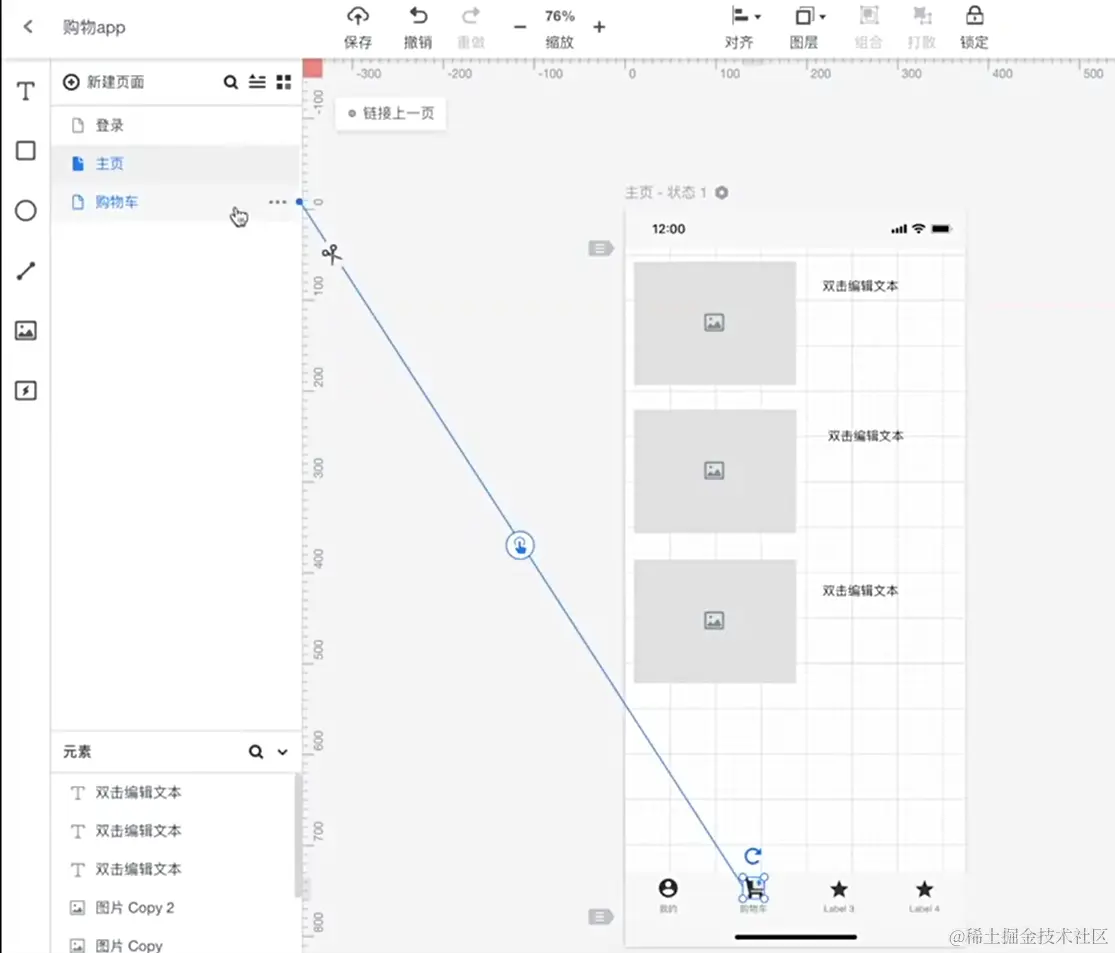
Task: Click the plus to increase zoom level
Action: click(x=599, y=28)
